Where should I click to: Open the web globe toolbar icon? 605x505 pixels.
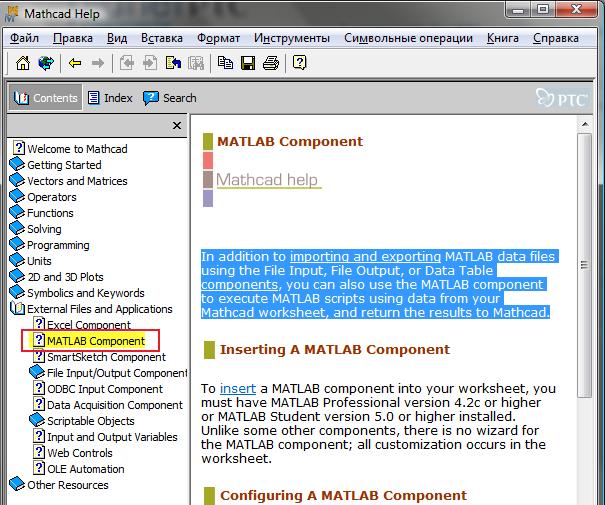pos(46,62)
